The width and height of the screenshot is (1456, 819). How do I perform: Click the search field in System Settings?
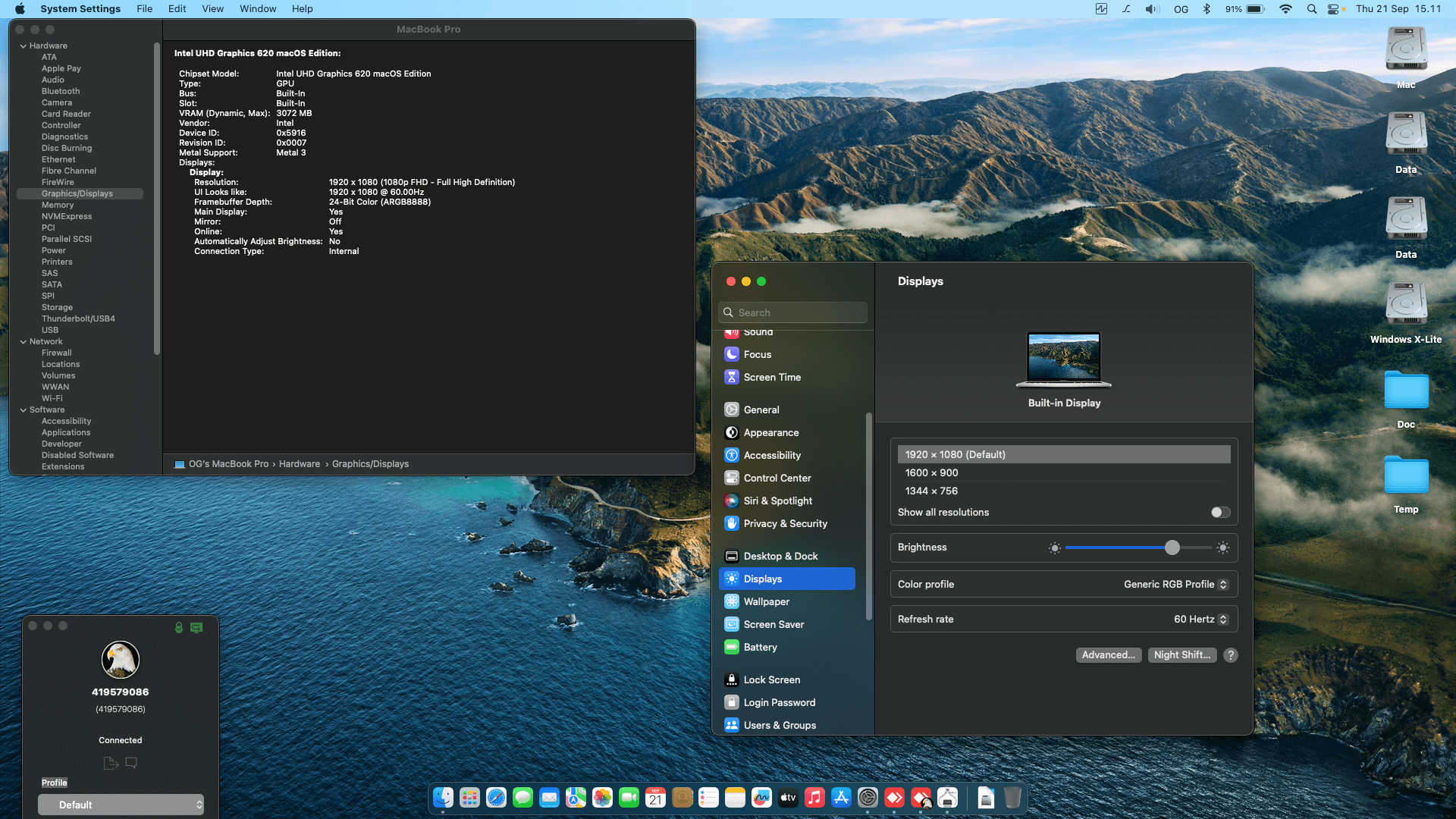click(x=792, y=312)
